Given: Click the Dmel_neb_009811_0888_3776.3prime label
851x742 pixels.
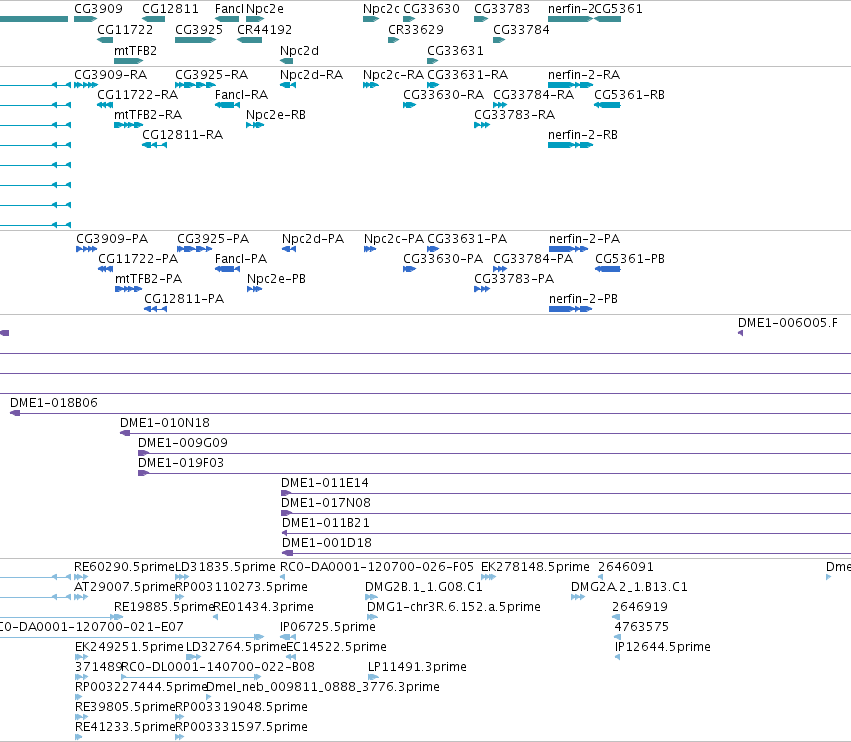Looking at the screenshot, I should [x=323, y=688].
